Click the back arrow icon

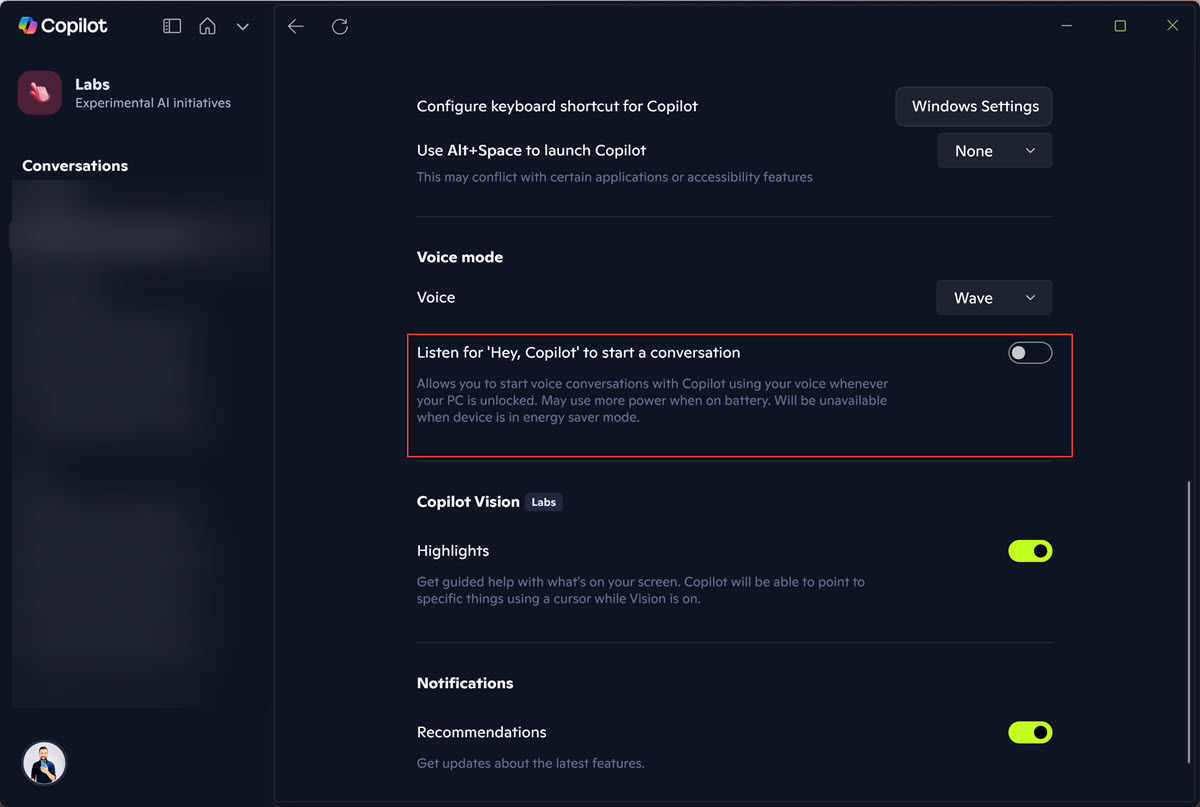pyautogui.click(x=296, y=27)
